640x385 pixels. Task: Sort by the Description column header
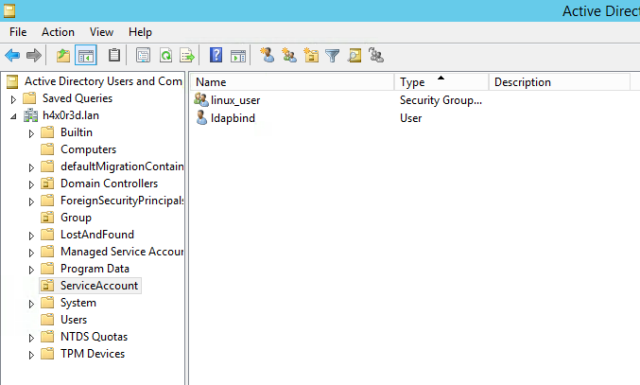[x=560, y=82]
